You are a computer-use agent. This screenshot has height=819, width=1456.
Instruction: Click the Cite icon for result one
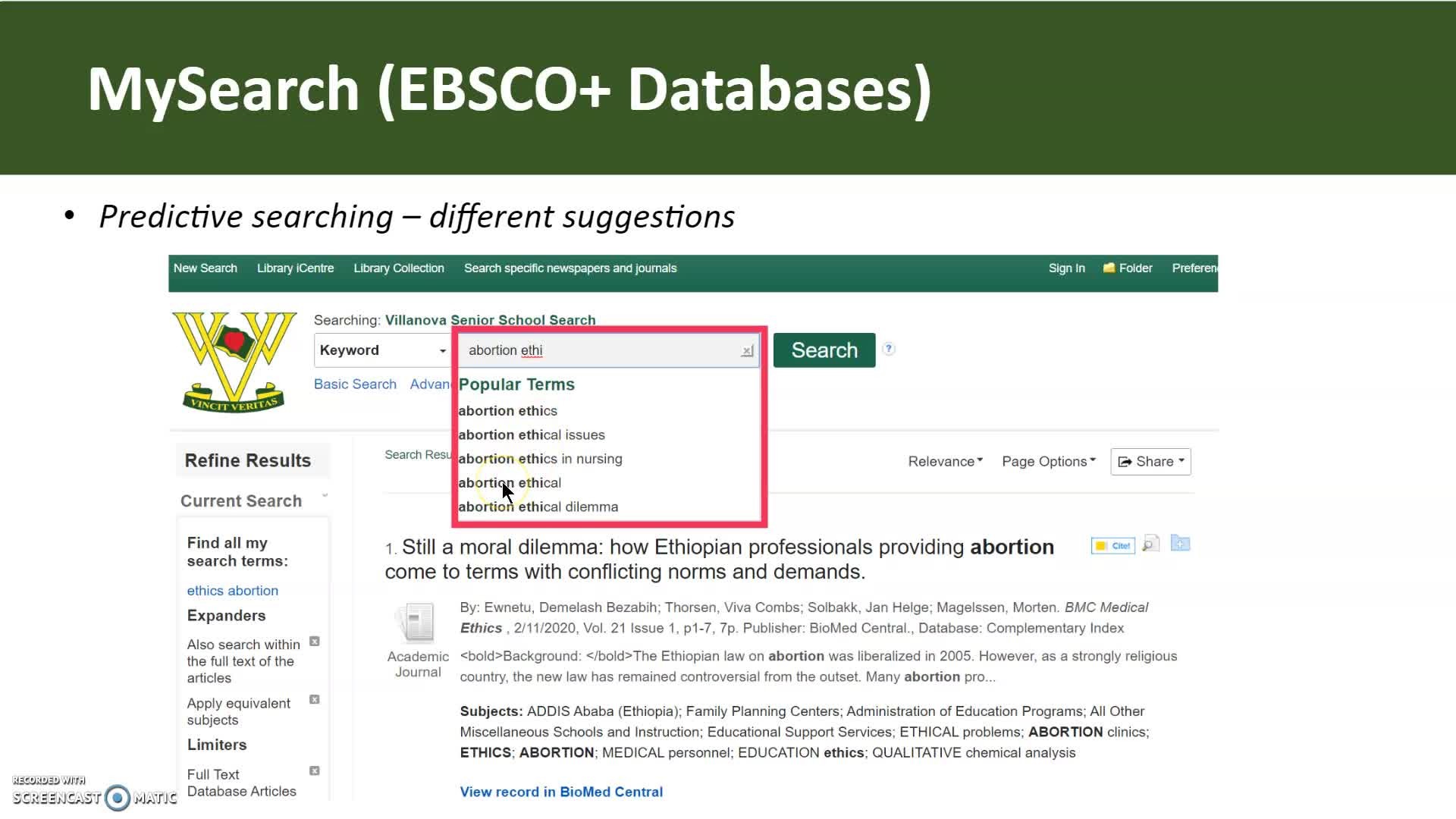tap(1112, 545)
